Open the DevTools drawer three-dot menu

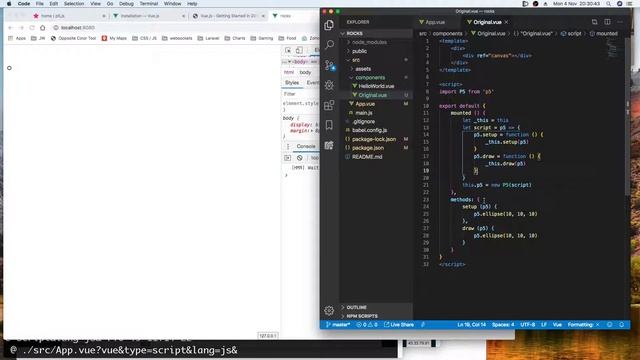coord(288,147)
